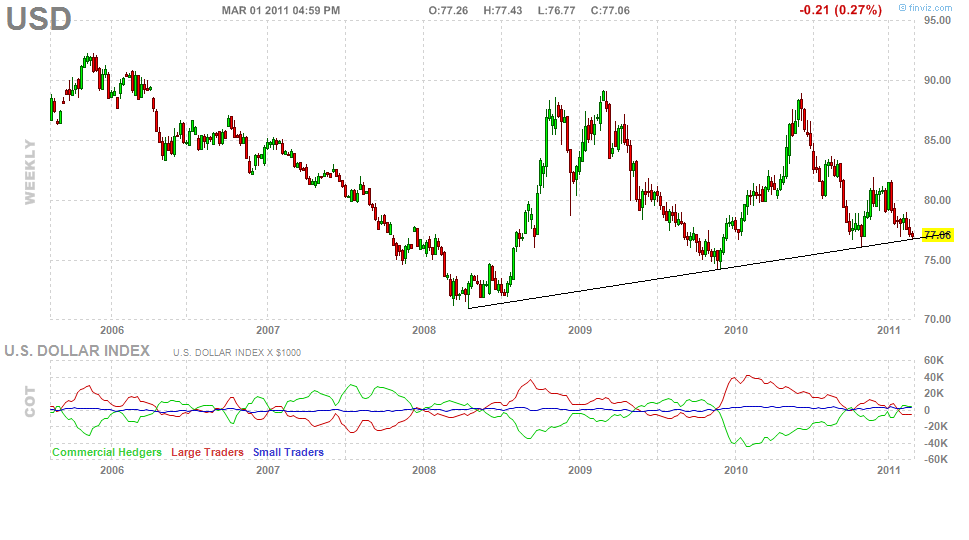Select Commercial Hedgers in the legend
969x540 pixels.
106,452
